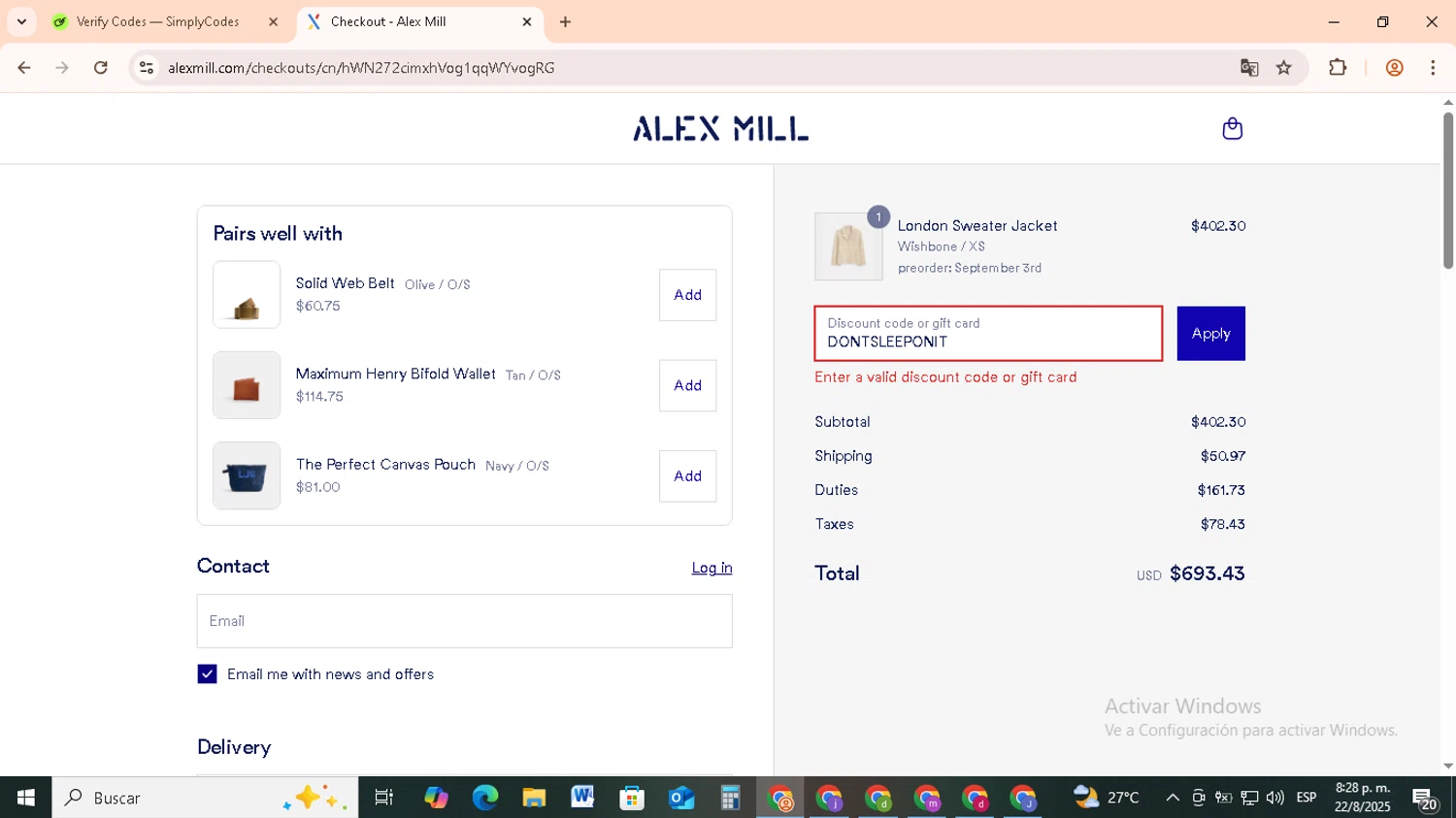Click the Duties amount $161.73

tap(1221, 490)
